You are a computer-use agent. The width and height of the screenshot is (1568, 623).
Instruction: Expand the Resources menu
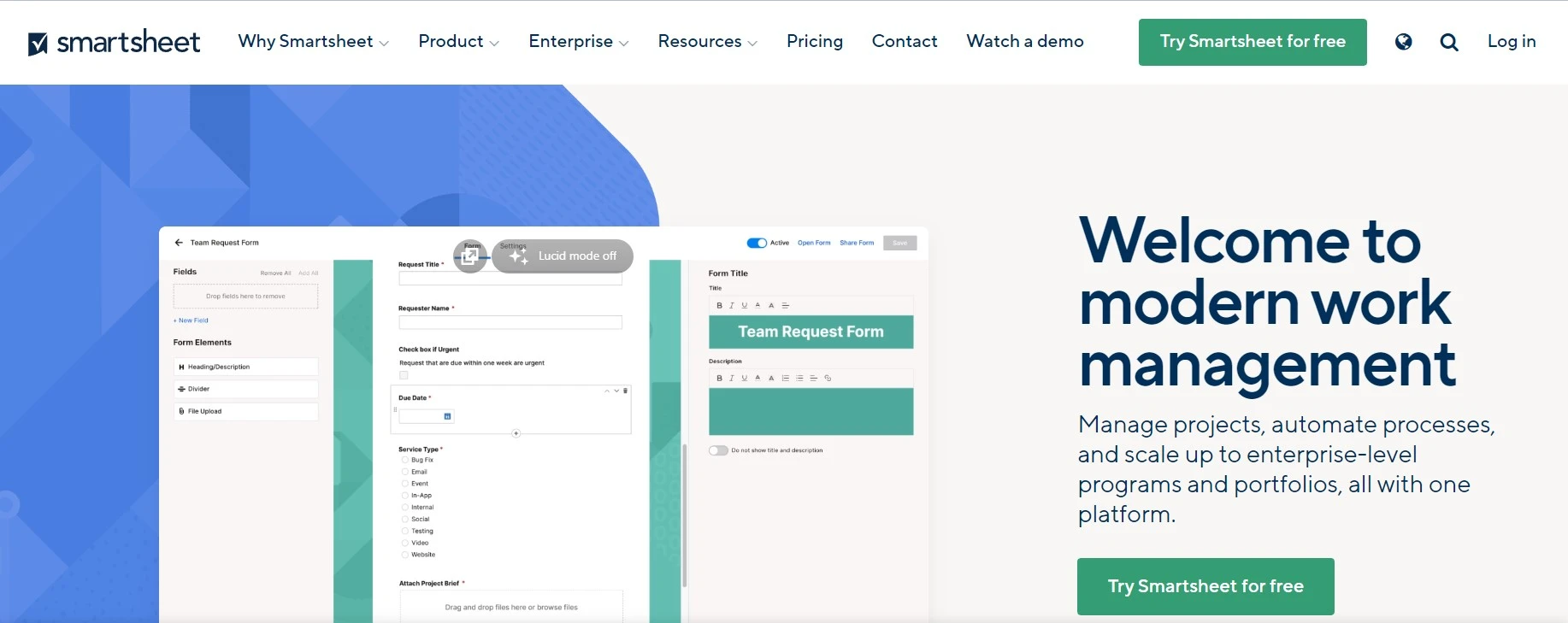(707, 41)
